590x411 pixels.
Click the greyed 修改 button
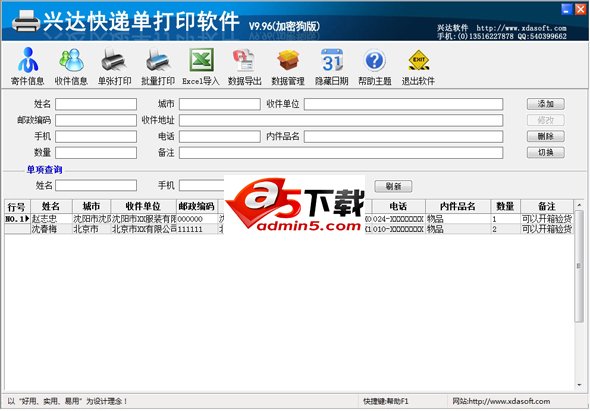click(x=546, y=120)
